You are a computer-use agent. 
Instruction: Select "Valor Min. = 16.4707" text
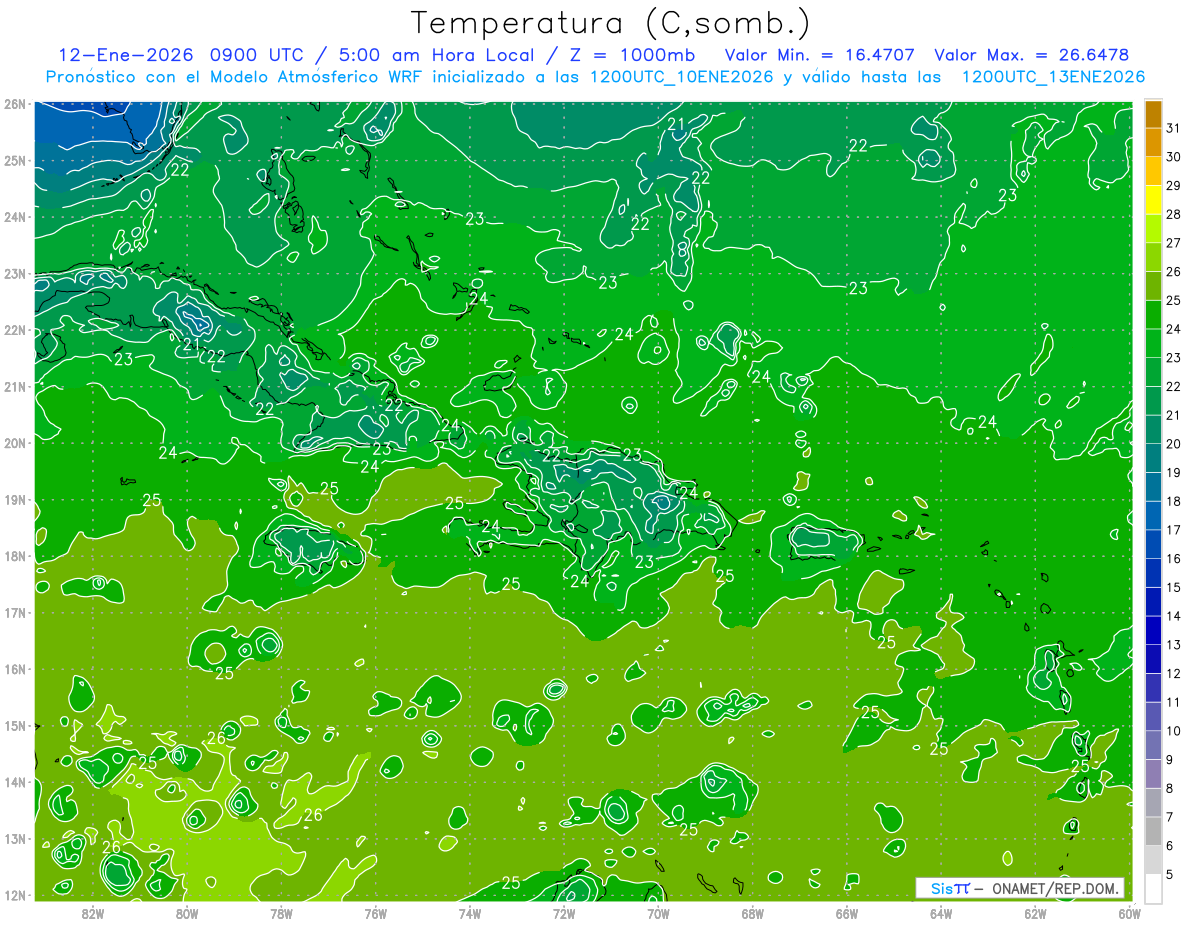(x=820, y=55)
